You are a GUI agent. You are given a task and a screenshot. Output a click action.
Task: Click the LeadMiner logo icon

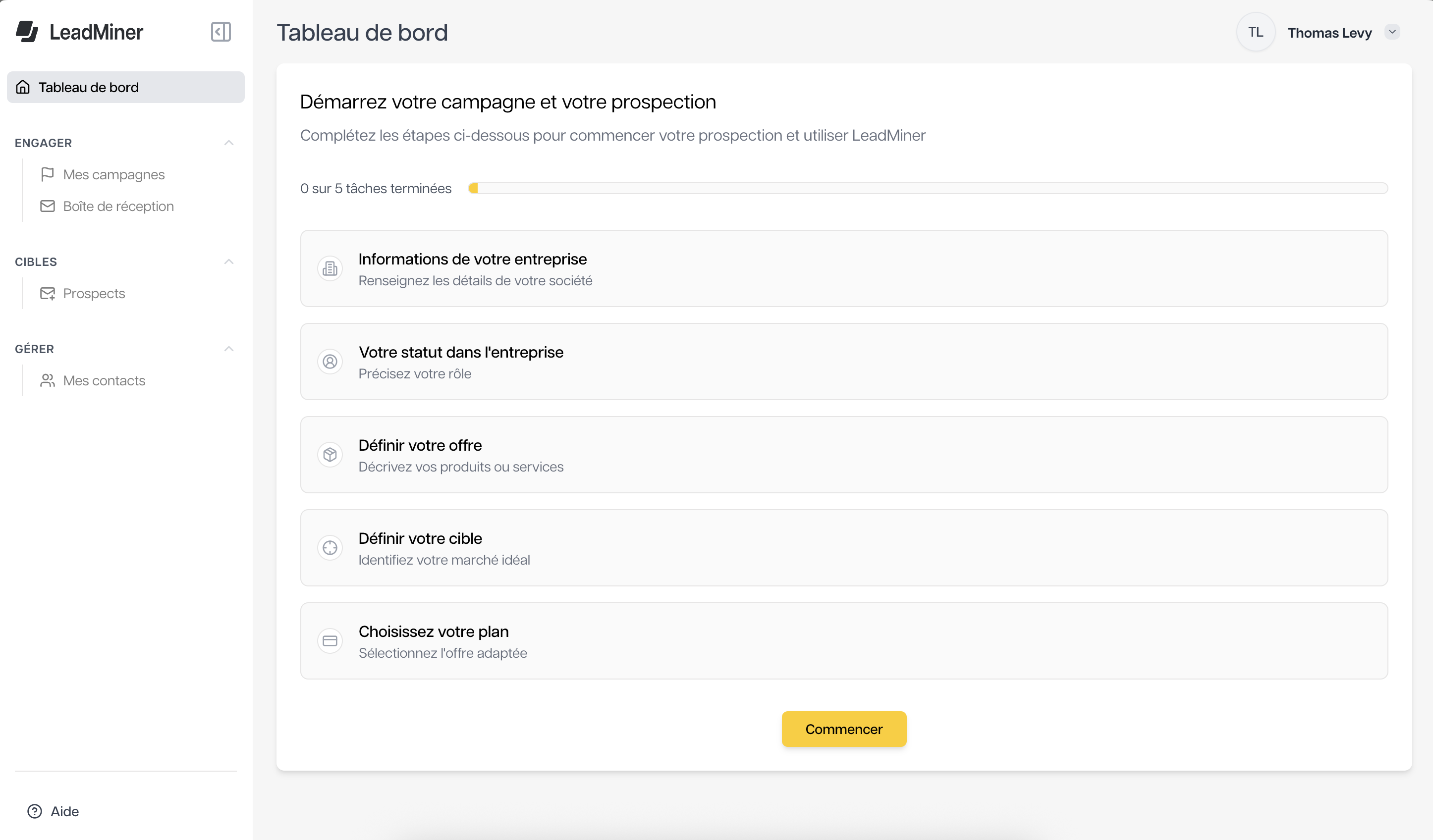coord(27,32)
